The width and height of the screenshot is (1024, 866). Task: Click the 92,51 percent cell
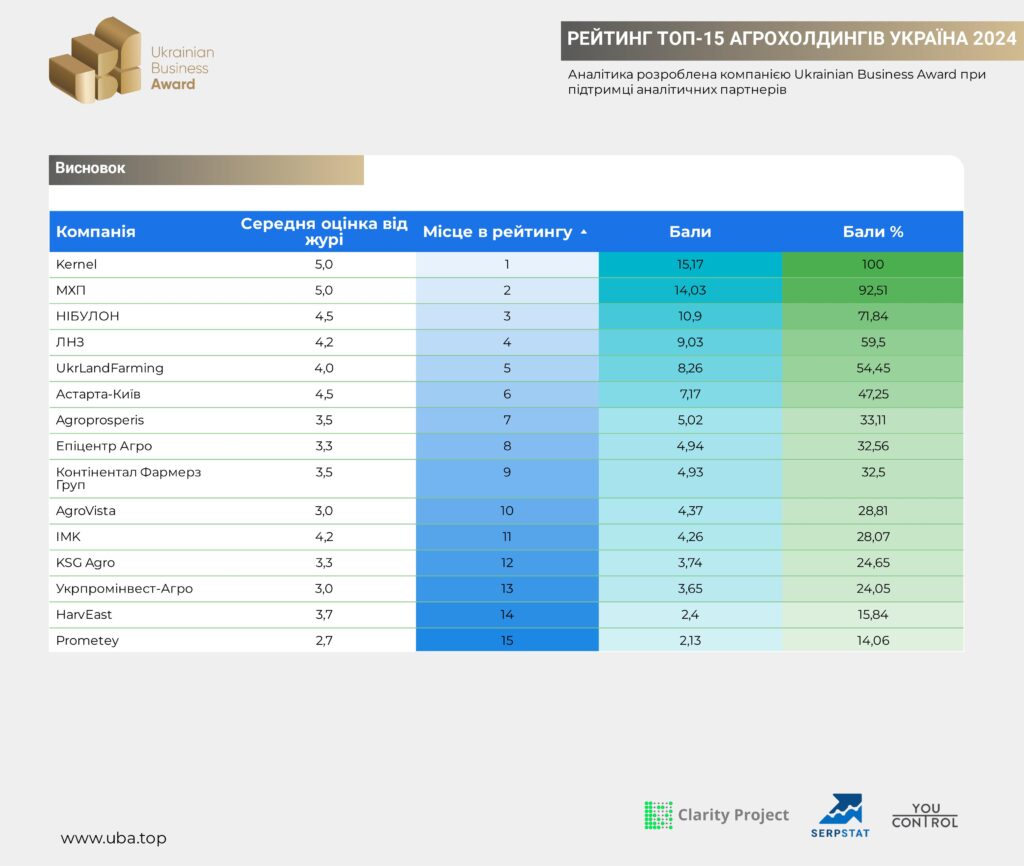[x=873, y=290]
